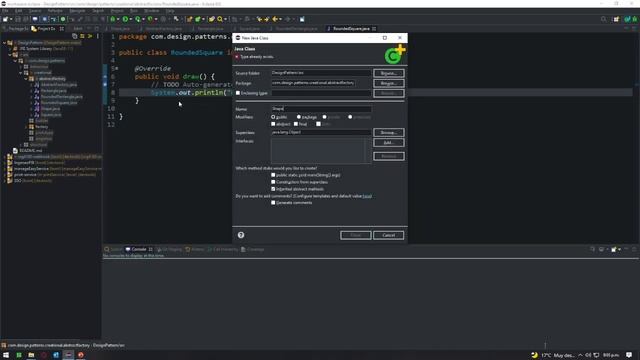This screenshot has height=360, width=640.
Task: Open the Edit menu
Action: tap(19, 11)
